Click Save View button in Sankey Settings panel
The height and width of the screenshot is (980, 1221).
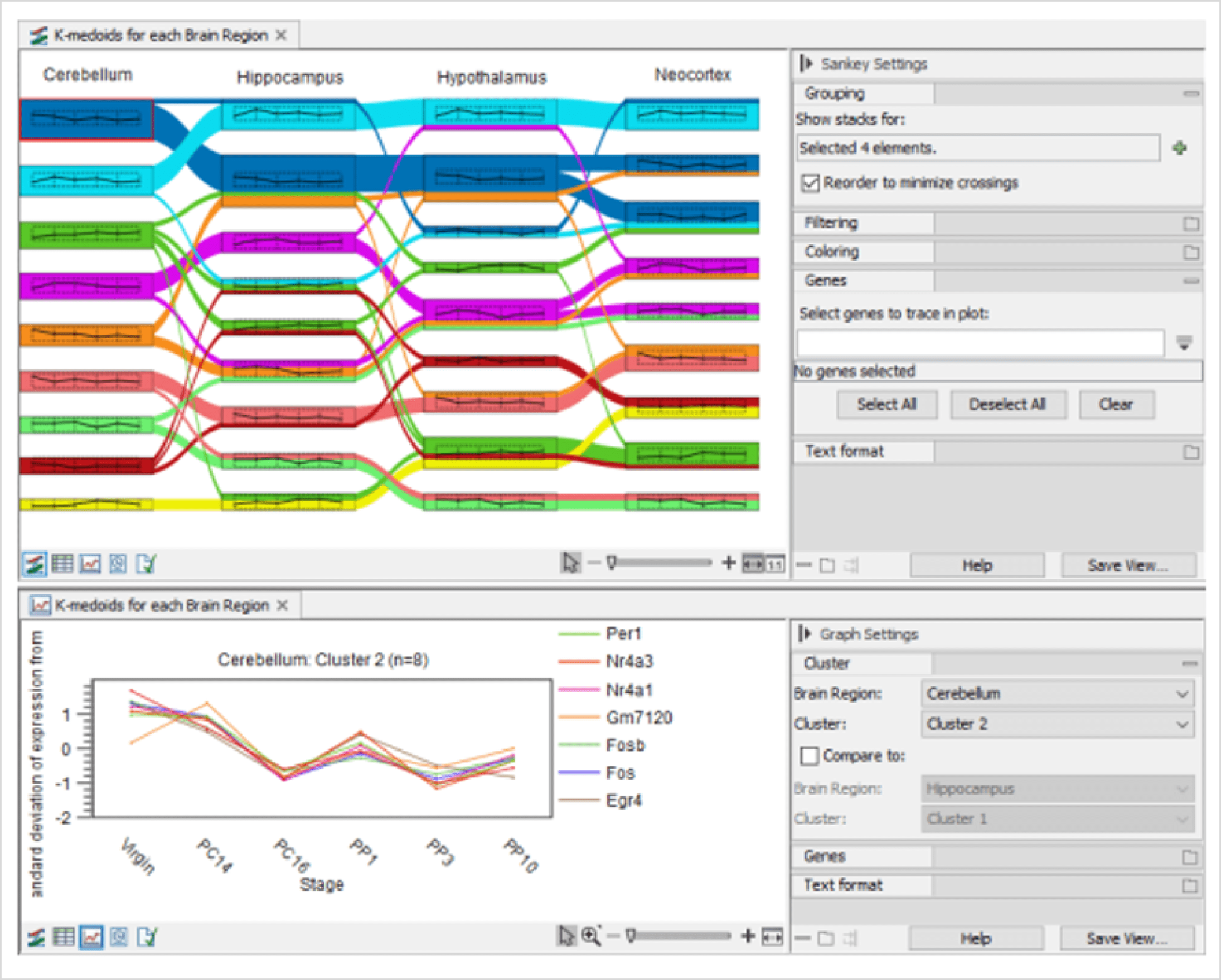coord(1128,565)
